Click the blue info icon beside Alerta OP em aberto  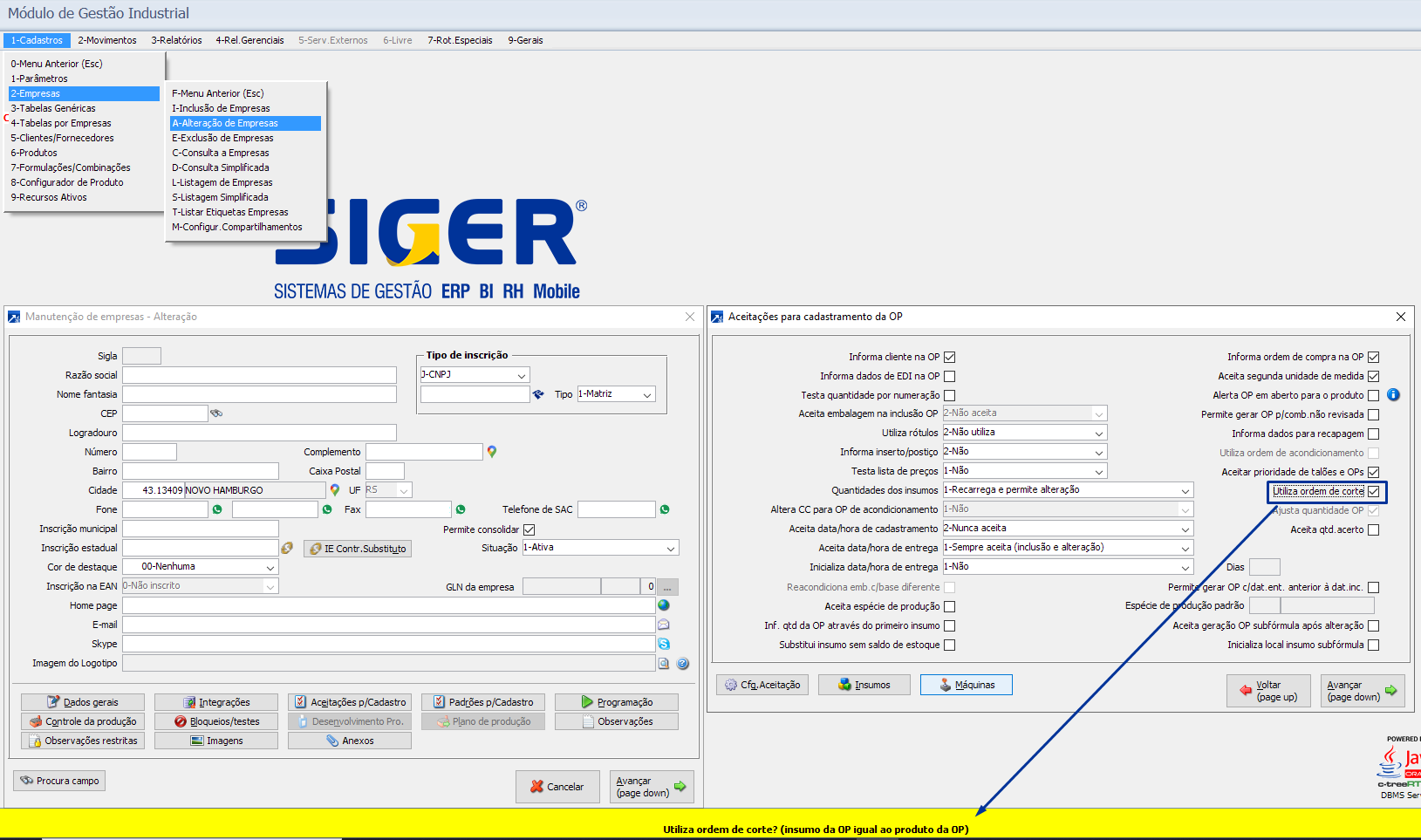1393,394
